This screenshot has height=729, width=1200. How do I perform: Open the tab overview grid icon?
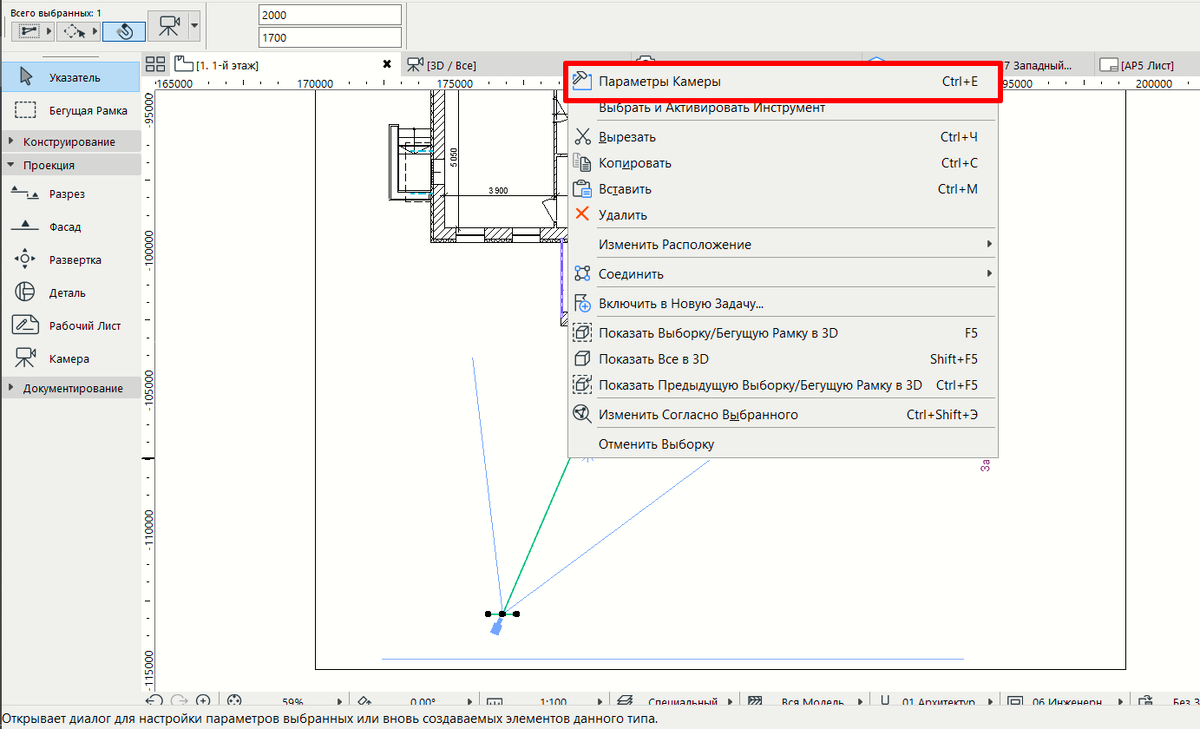point(155,64)
